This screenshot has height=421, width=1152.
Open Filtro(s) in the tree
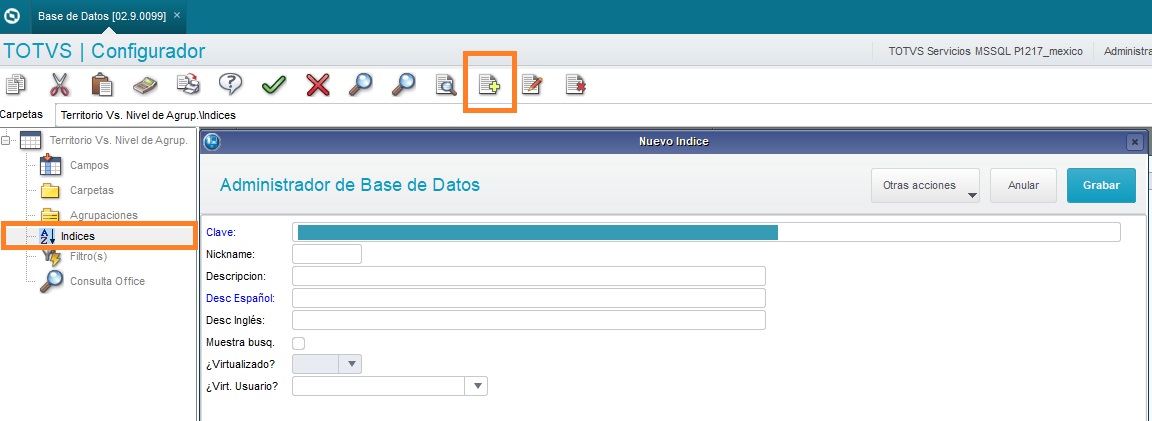(89, 257)
